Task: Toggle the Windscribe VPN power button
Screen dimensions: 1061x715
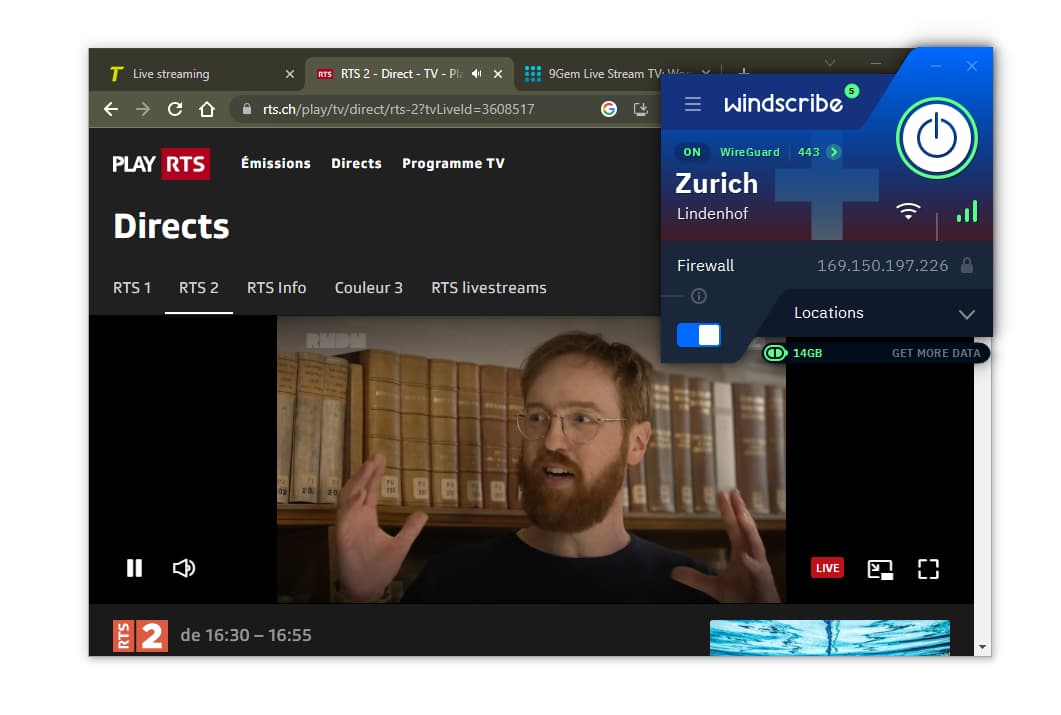Action: pos(936,138)
